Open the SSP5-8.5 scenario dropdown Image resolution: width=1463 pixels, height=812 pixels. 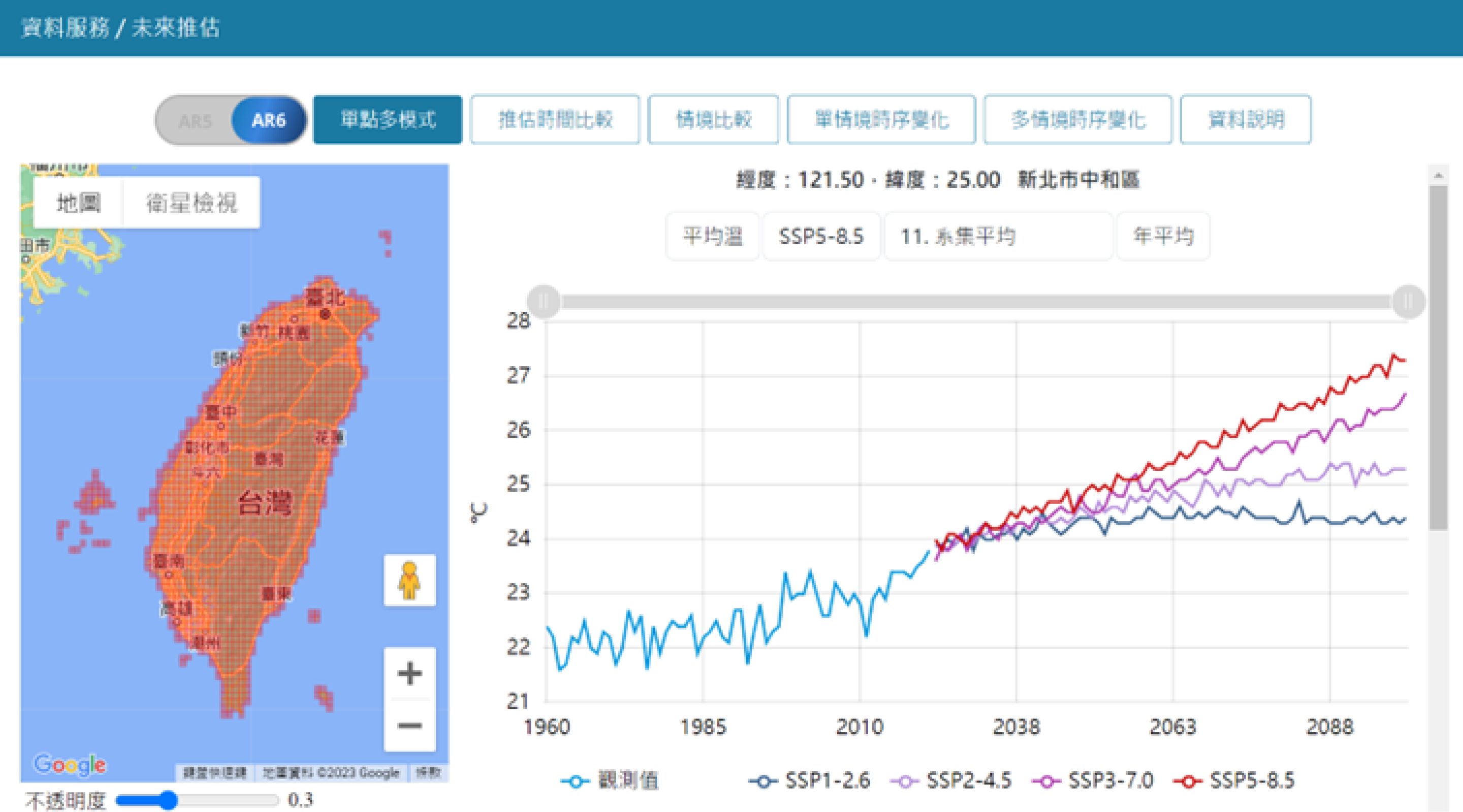click(x=821, y=236)
